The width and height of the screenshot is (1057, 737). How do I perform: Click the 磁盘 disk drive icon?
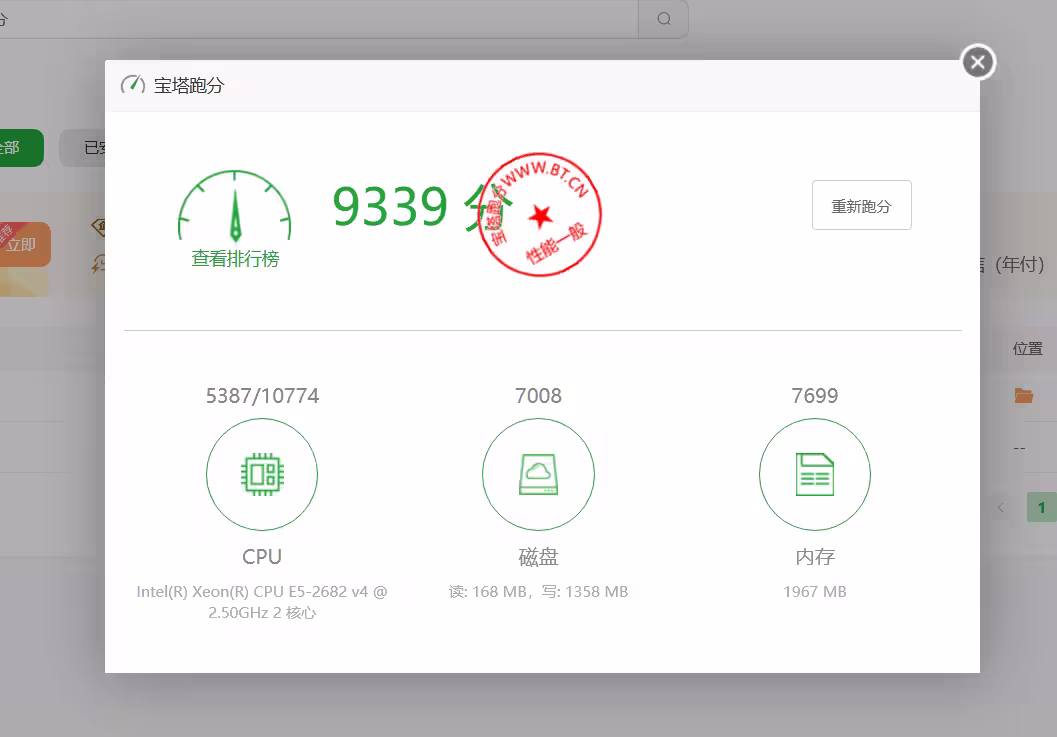[538, 474]
